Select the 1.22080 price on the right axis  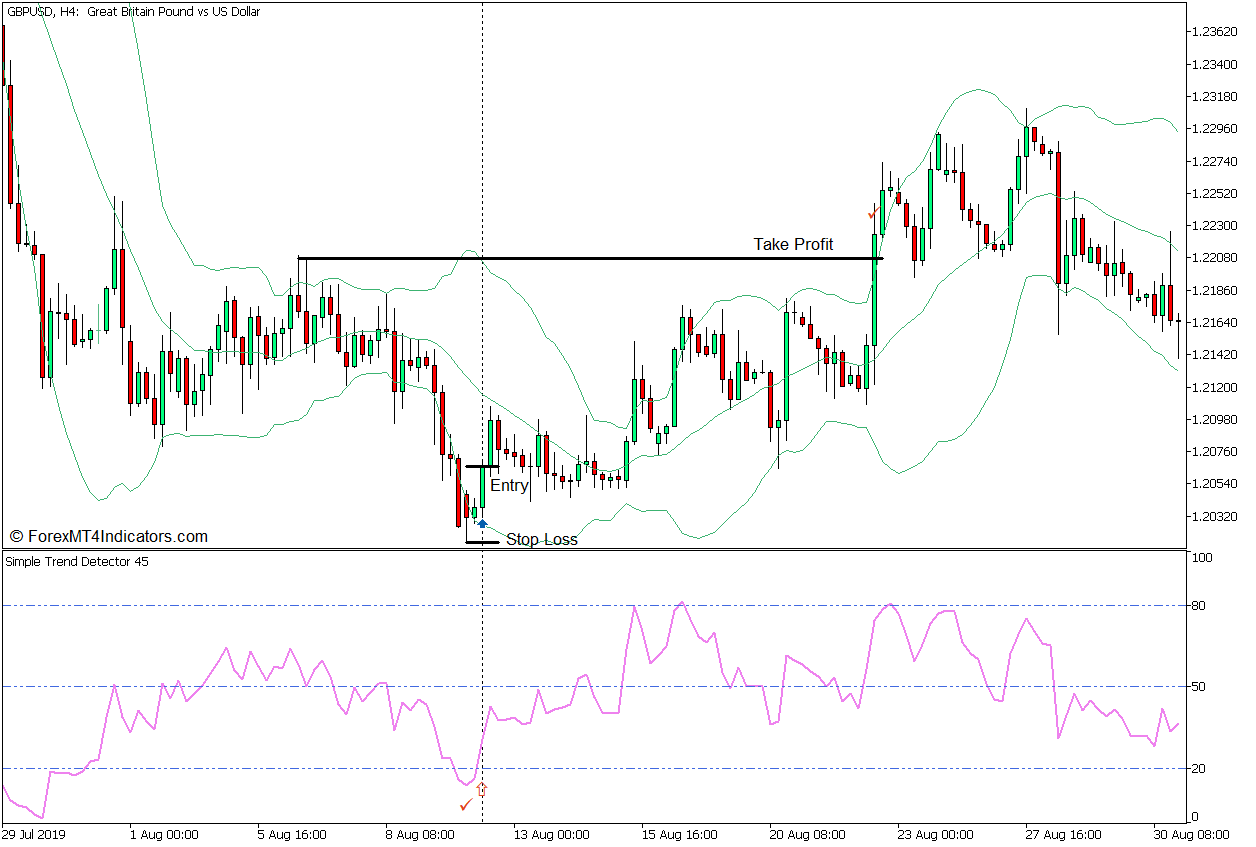(x=1218, y=256)
